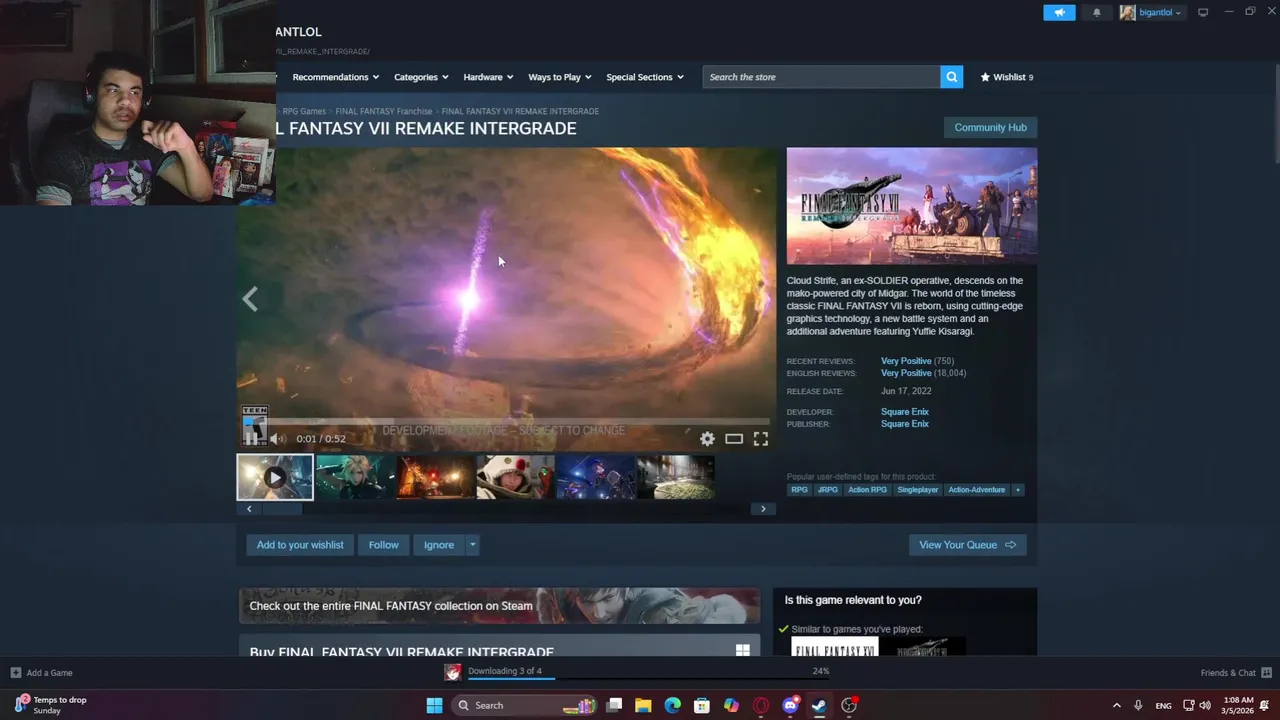
Task: Follow this game
Action: pyautogui.click(x=383, y=545)
